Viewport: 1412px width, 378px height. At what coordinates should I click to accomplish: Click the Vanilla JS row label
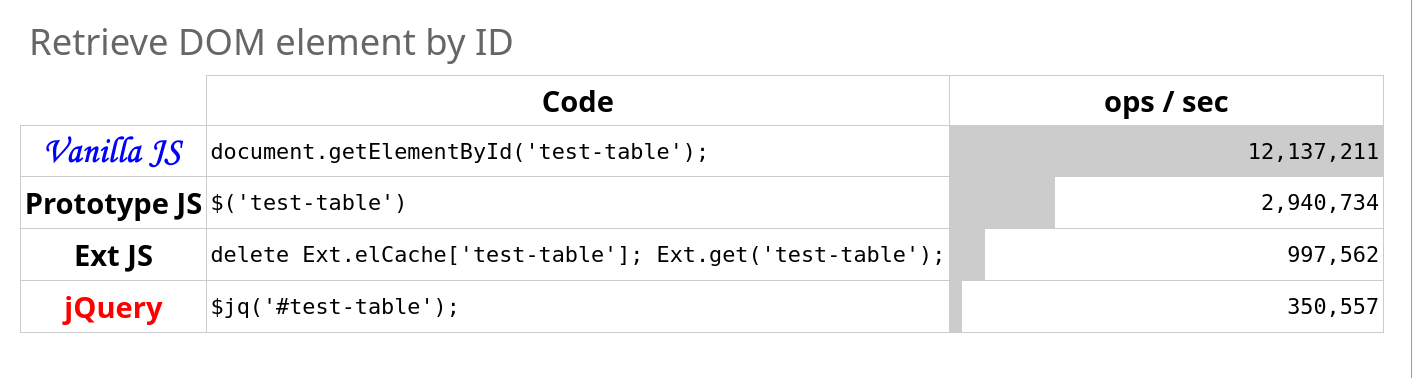point(114,152)
